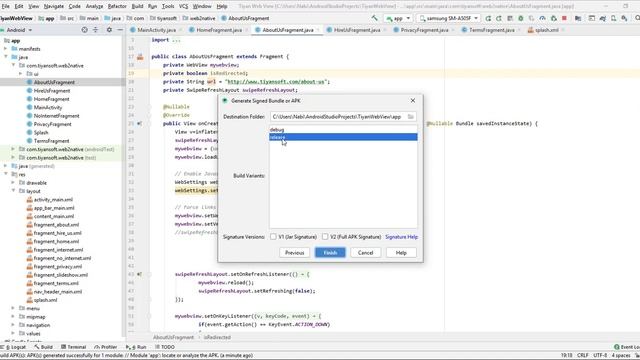Enable V1 (Jar Signature) checkbox
This screenshot has height=360, width=640.
click(x=273, y=237)
